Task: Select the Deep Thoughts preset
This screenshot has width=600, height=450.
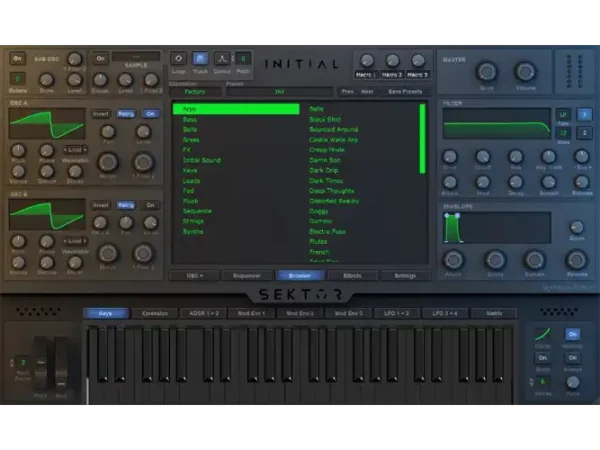Action: 332,191
